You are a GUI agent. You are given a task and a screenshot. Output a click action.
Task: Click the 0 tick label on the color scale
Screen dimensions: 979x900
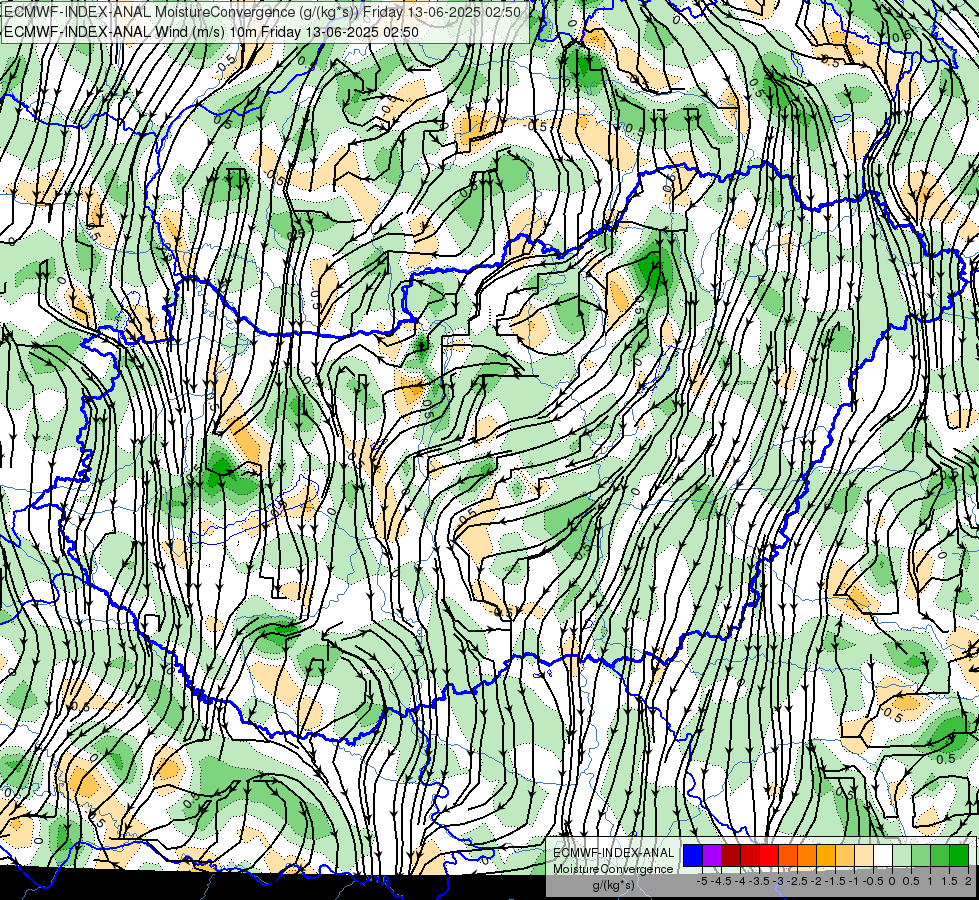point(892,881)
